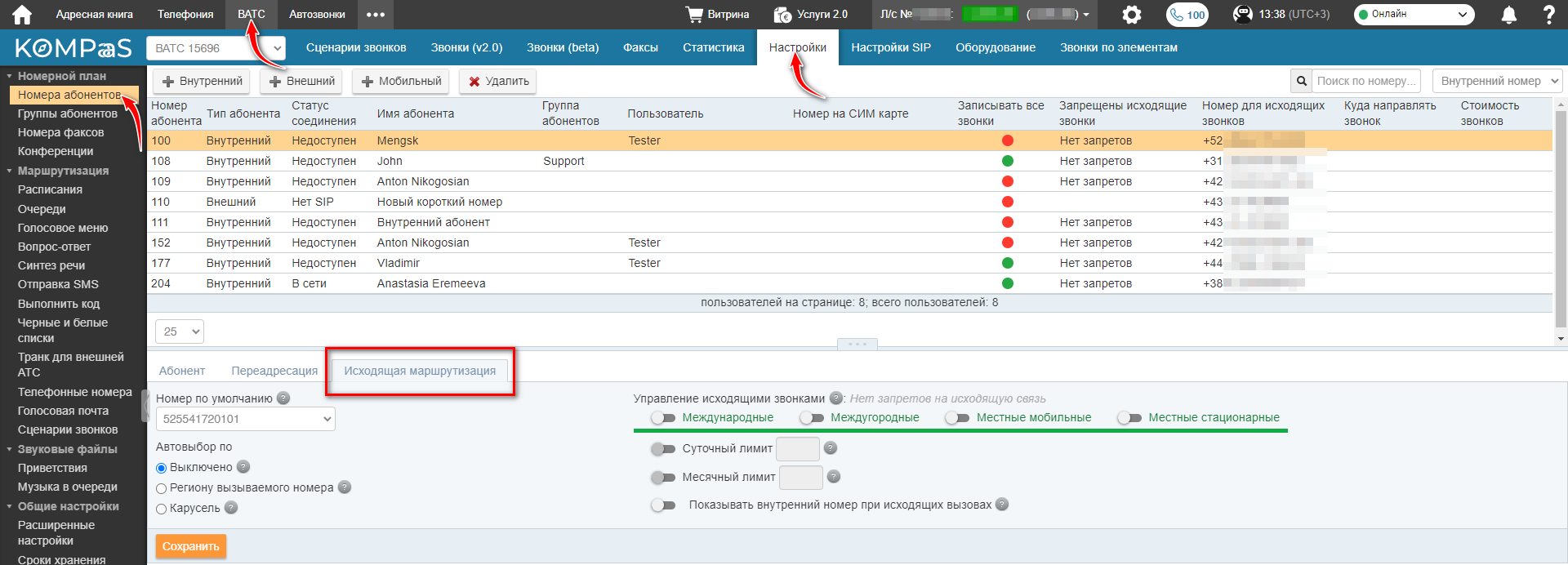
Task: Open notifications bell
Action: point(1509,15)
